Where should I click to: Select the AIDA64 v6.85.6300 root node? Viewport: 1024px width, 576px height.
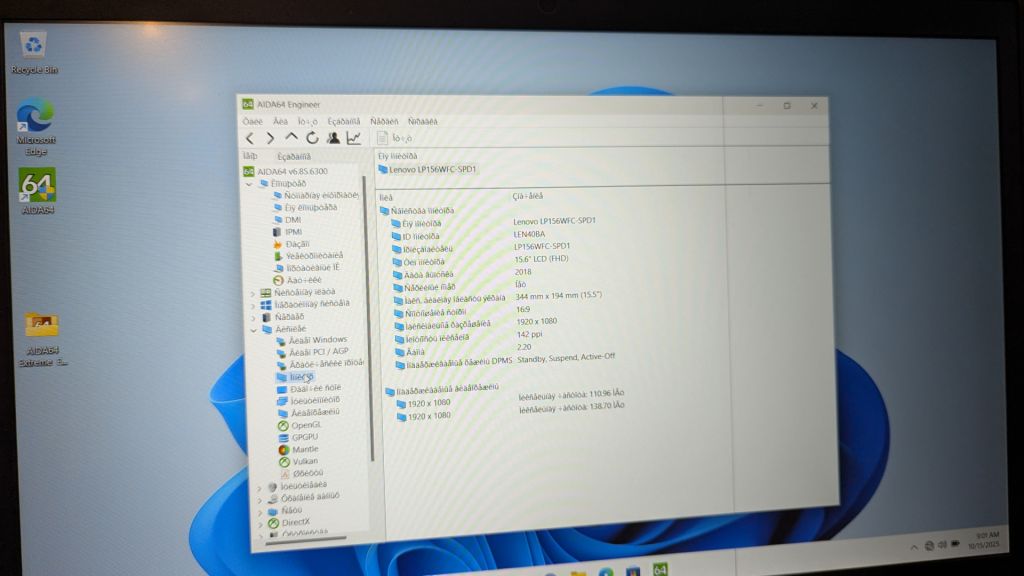coord(285,171)
